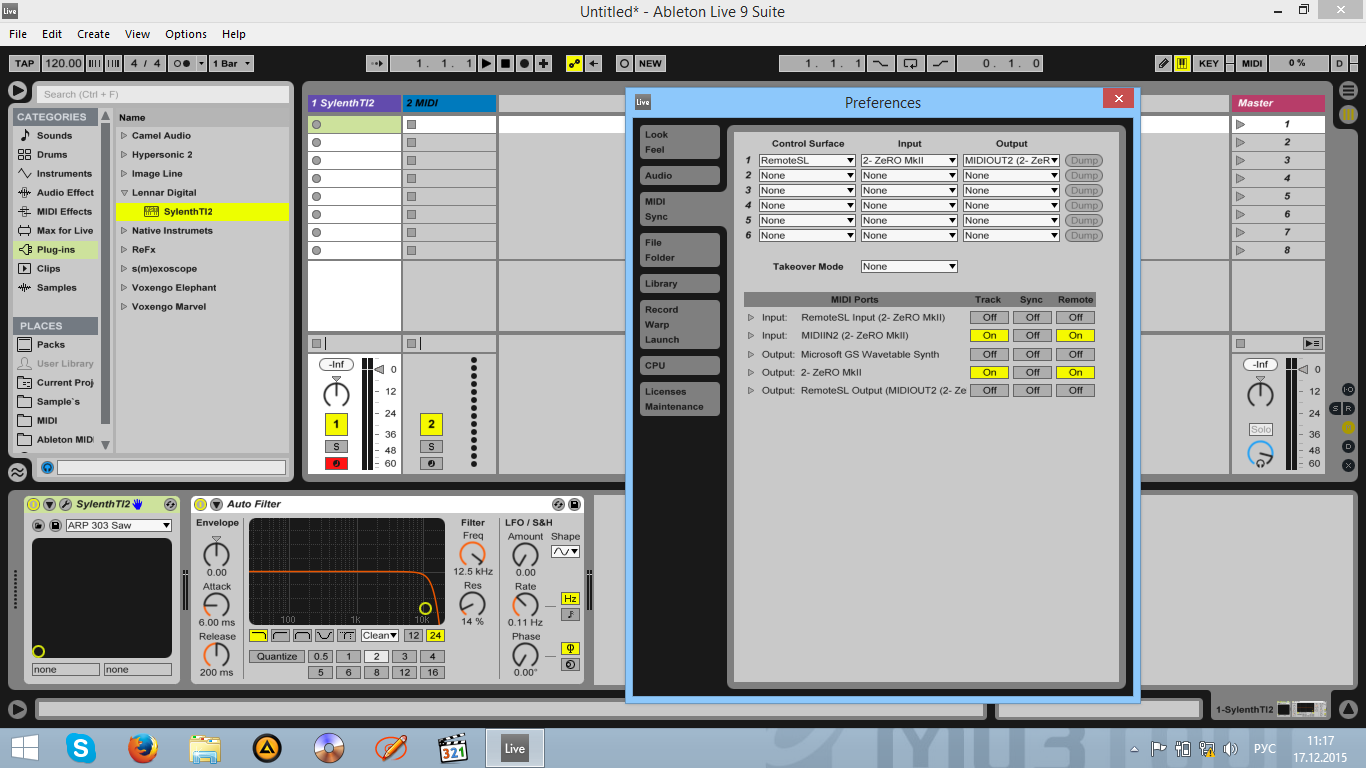Click the NEW scene button

(x=650, y=63)
